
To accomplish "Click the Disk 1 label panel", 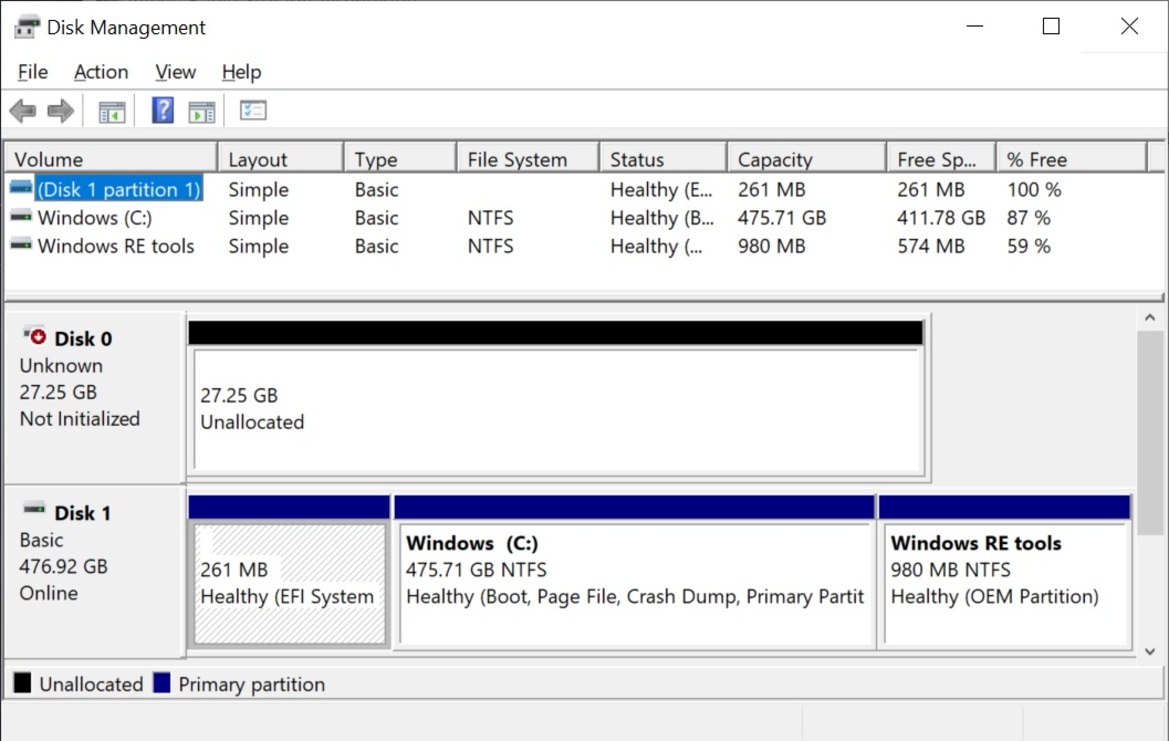I will click(95, 572).
